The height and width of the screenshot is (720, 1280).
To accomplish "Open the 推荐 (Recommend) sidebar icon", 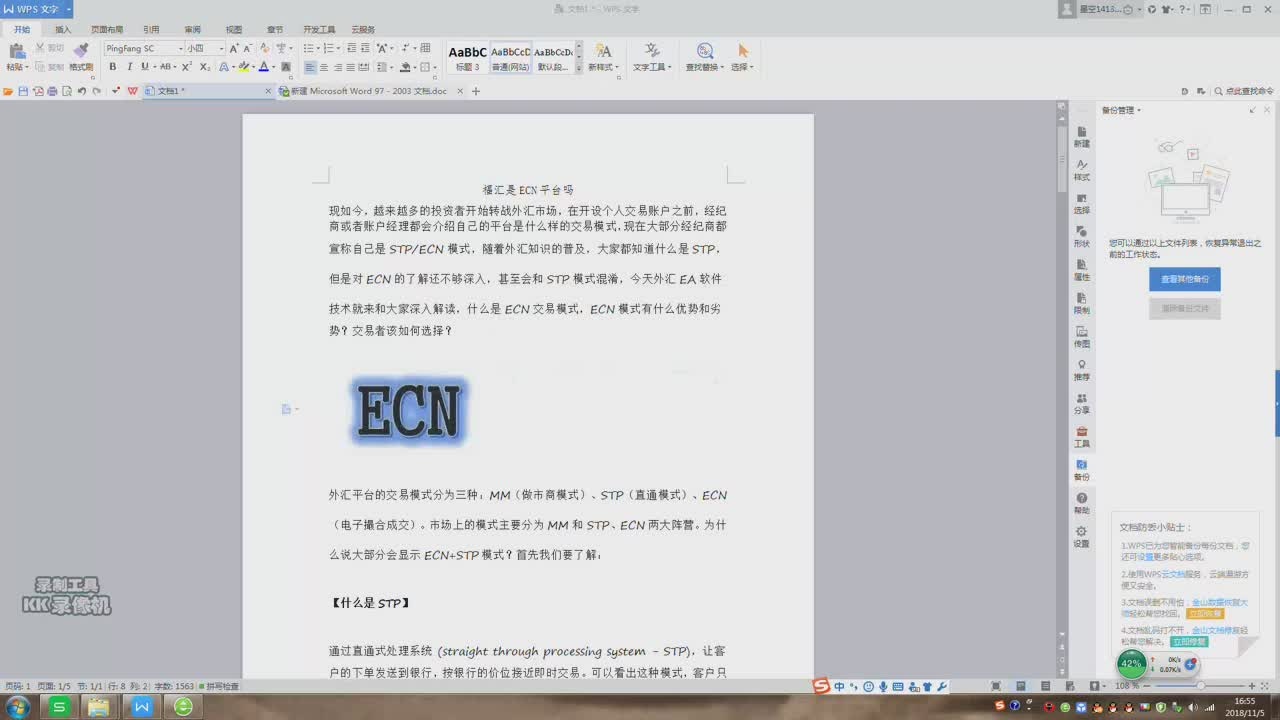I will 1081,370.
